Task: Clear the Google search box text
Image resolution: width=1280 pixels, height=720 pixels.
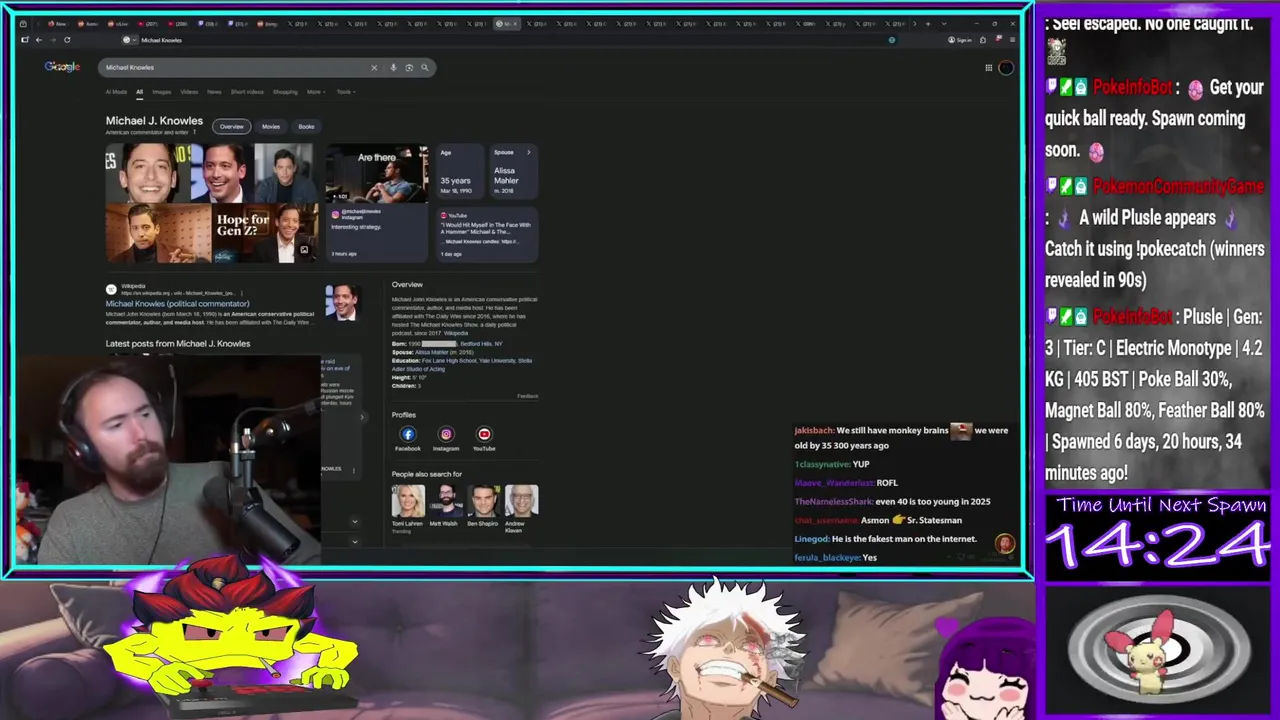Action: (x=374, y=68)
